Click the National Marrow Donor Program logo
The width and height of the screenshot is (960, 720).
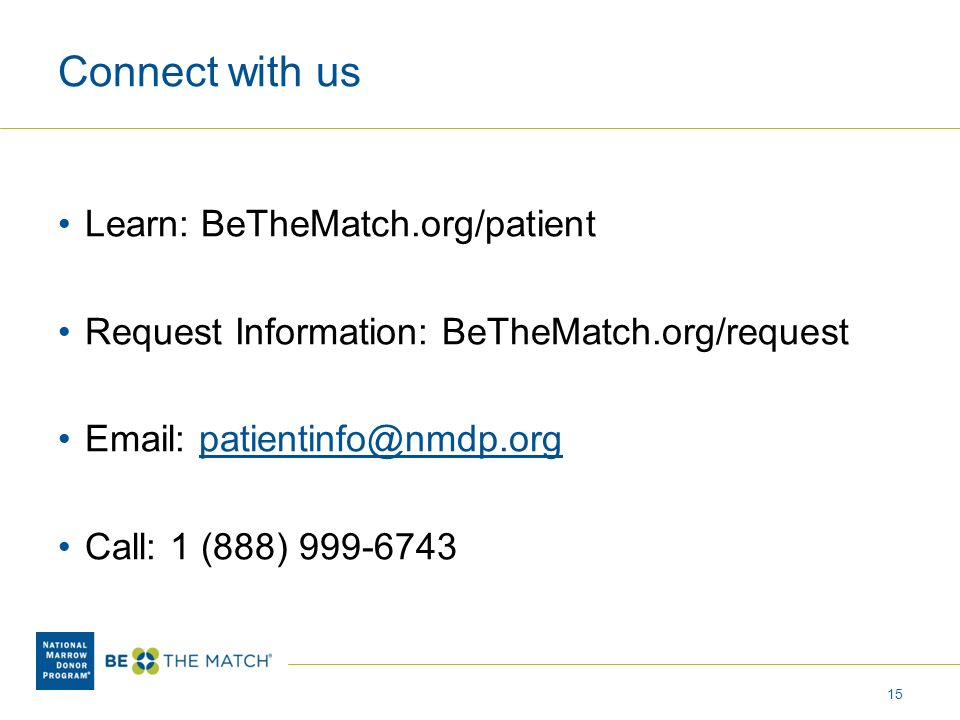click(x=65, y=661)
